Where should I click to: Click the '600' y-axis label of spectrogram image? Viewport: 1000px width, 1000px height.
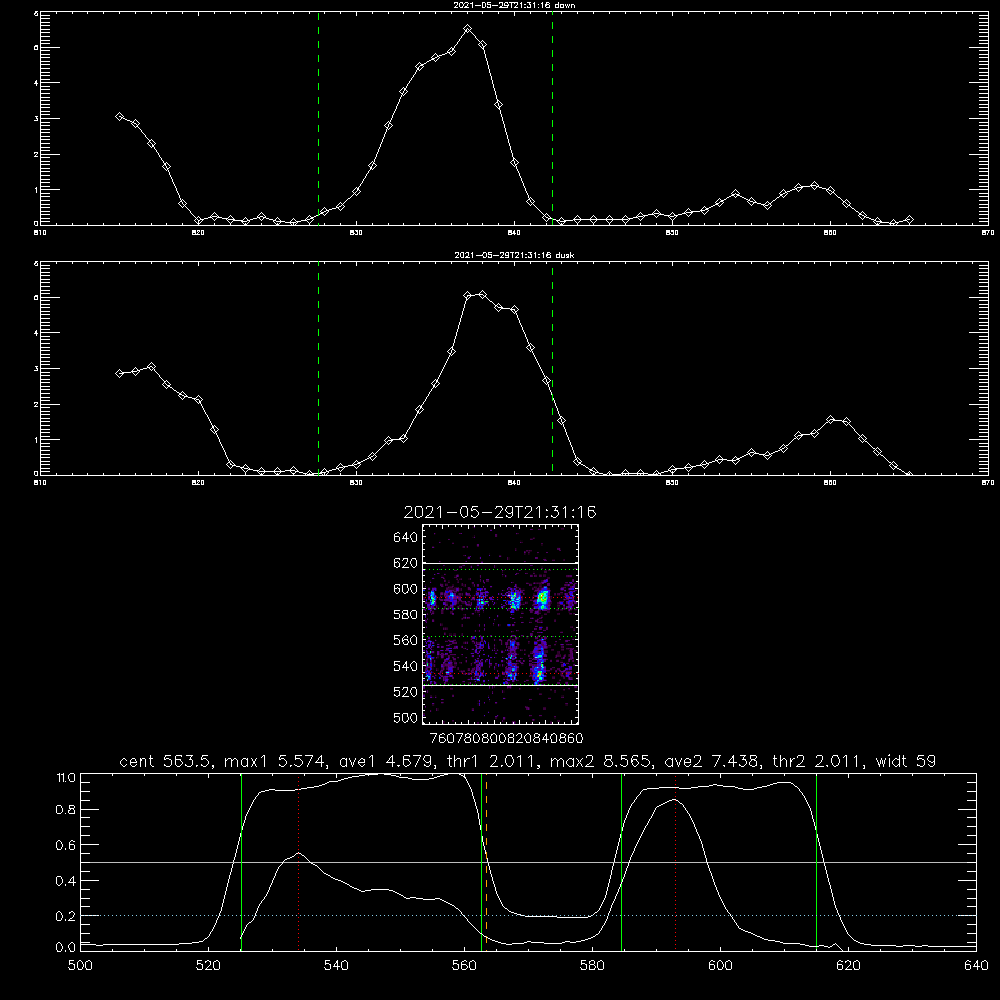coord(405,589)
